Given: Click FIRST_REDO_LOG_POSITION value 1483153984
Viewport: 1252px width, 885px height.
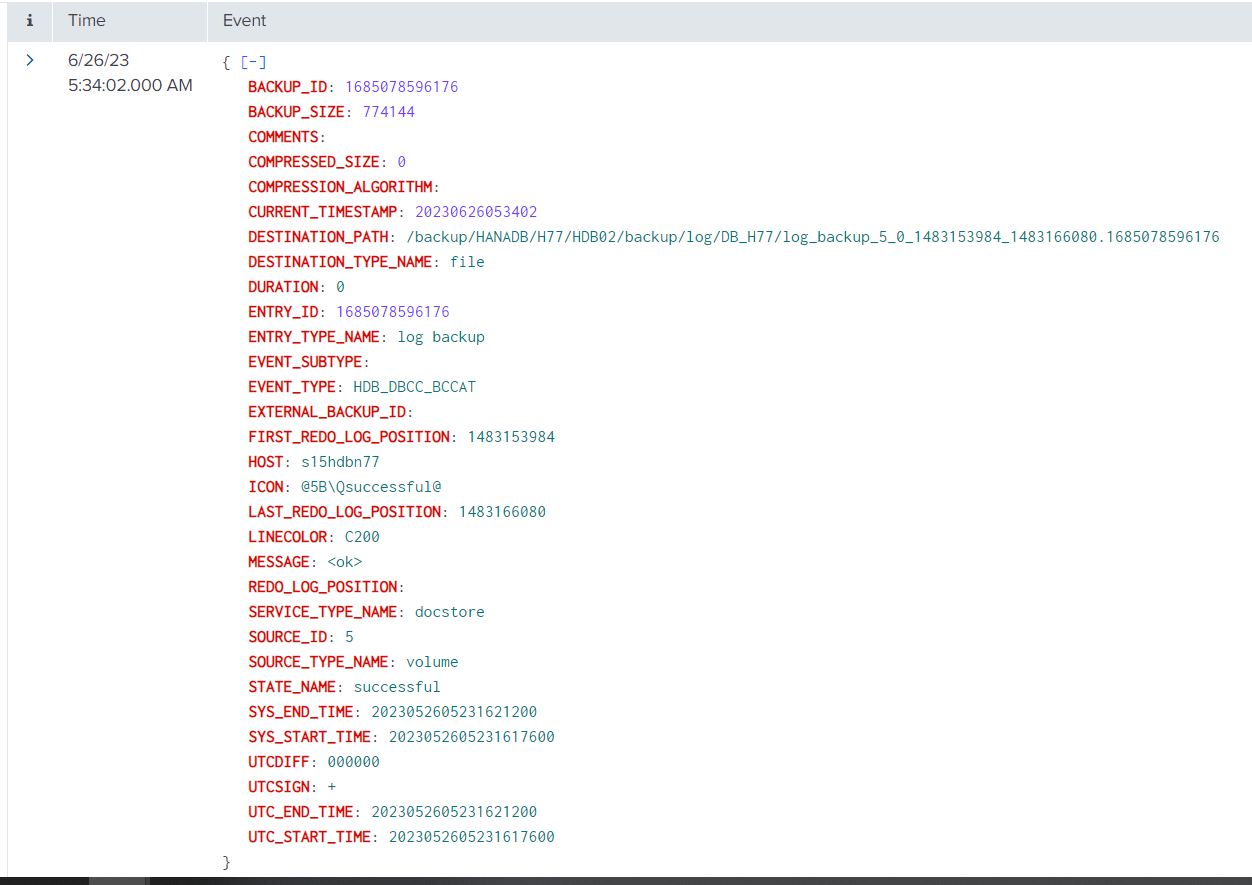Looking at the screenshot, I should tap(510, 437).
